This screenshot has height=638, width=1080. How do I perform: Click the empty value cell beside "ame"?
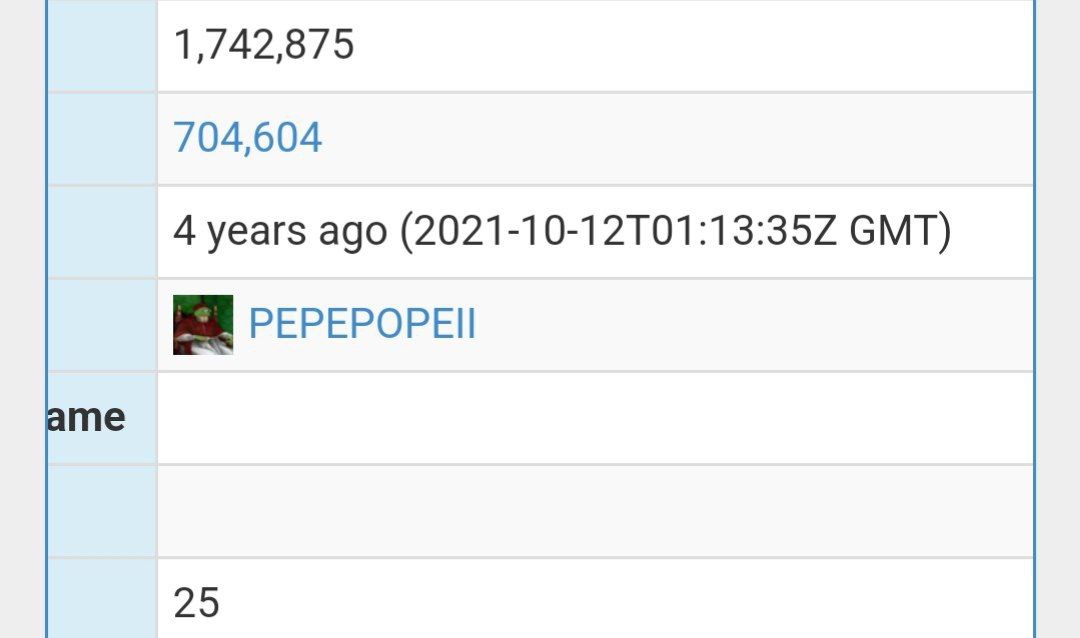596,418
